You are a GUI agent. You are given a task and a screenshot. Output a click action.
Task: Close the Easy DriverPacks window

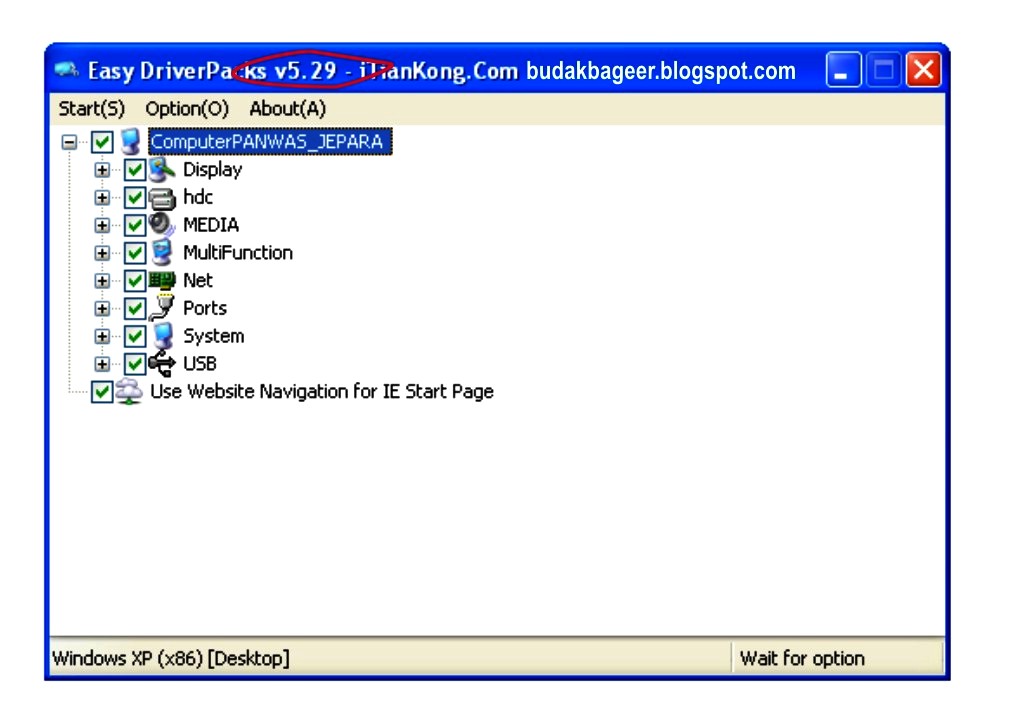pyautogui.click(x=923, y=69)
